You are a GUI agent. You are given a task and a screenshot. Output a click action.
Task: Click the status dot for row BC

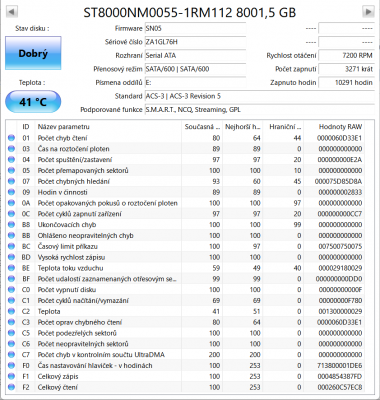coord(11,246)
